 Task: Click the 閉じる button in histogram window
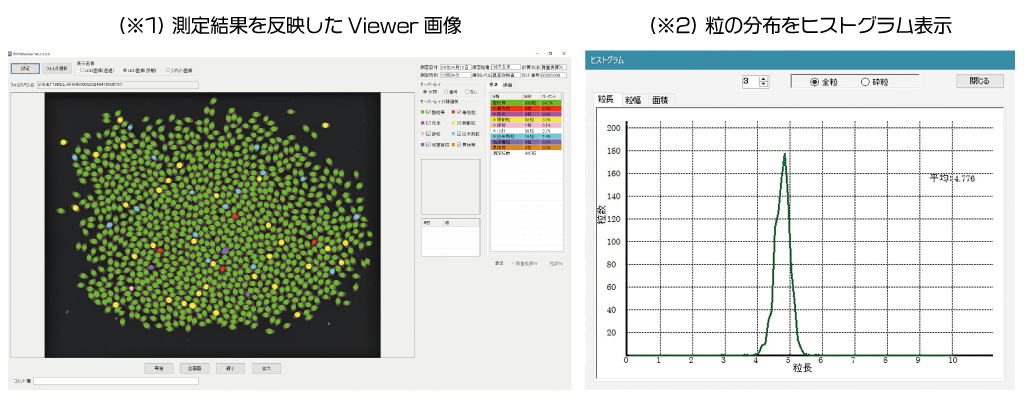[979, 81]
